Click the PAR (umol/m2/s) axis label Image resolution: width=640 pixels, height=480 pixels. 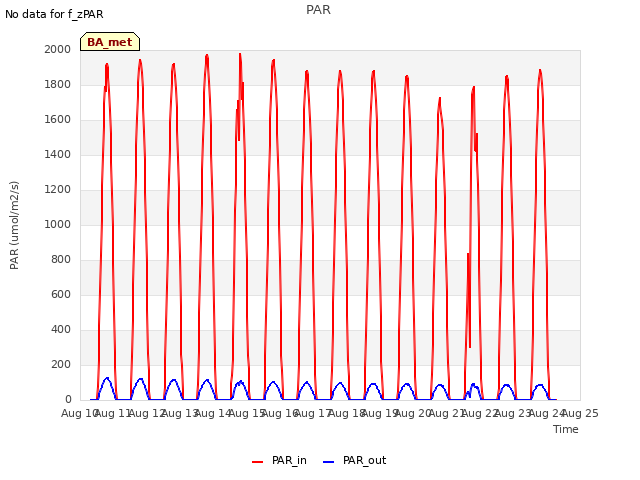tap(14, 225)
